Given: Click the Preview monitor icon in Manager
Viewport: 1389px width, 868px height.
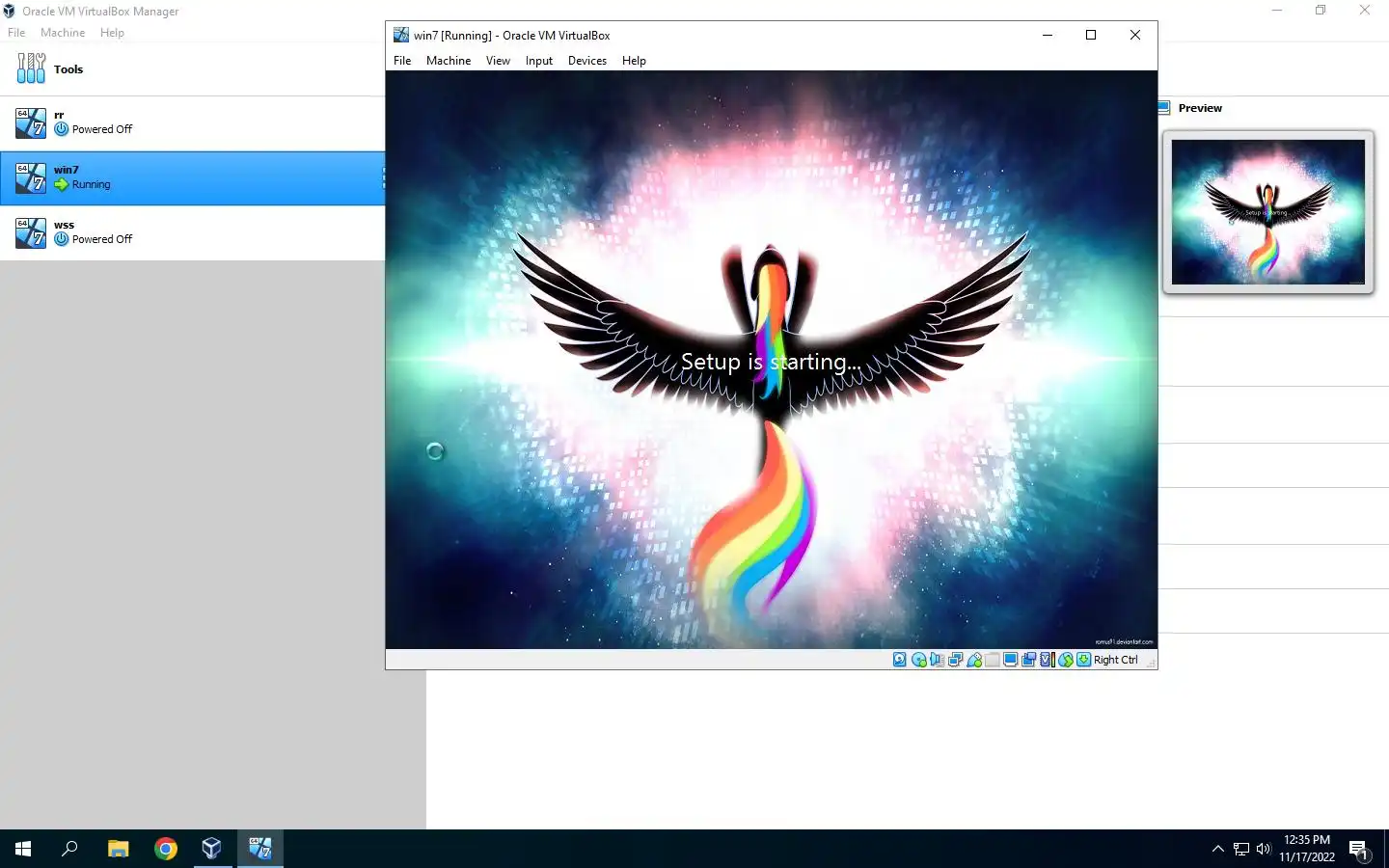Looking at the screenshot, I should pyautogui.click(x=1164, y=108).
